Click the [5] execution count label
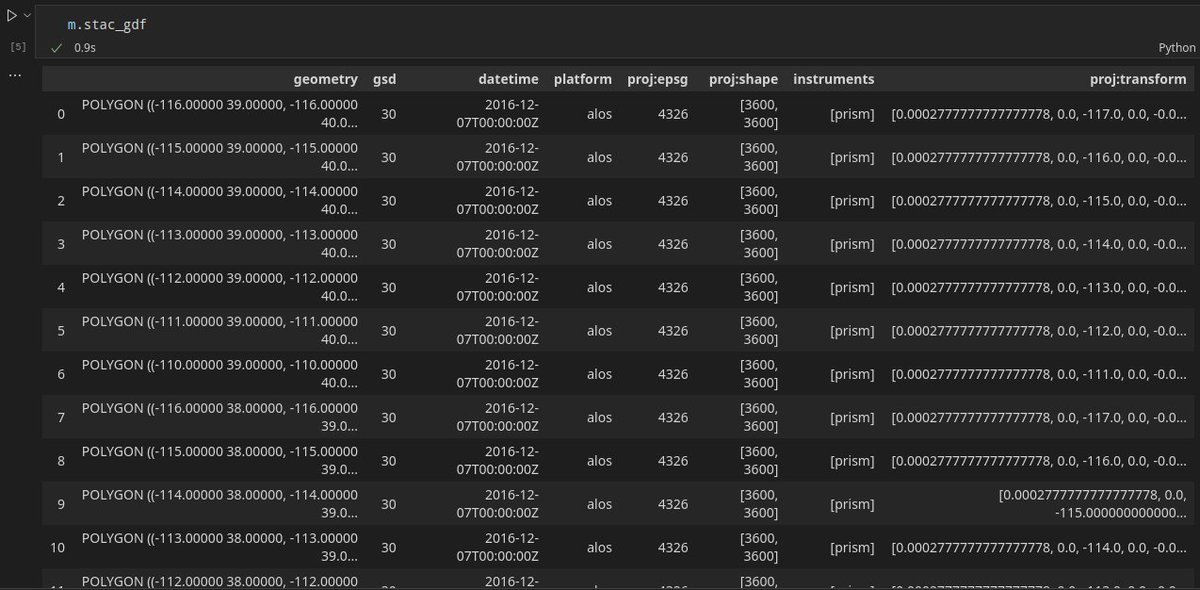1200x590 pixels. click(x=17, y=47)
